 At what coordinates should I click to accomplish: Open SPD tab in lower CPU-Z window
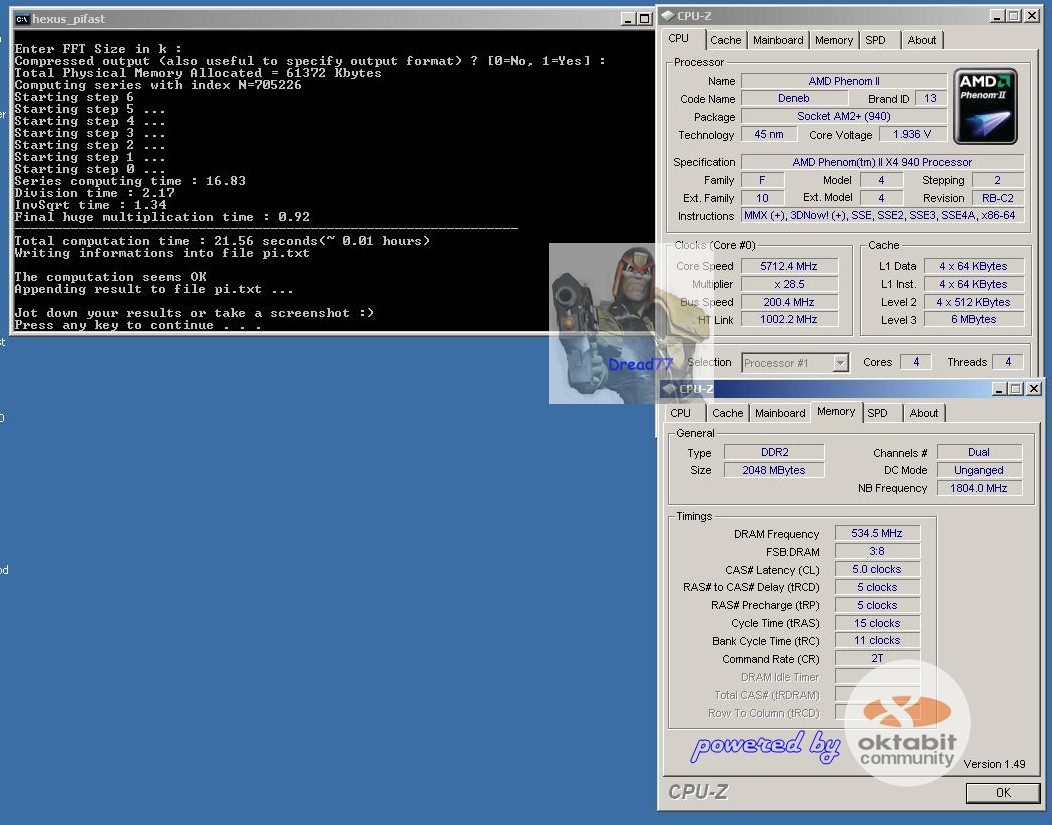click(x=878, y=413)
